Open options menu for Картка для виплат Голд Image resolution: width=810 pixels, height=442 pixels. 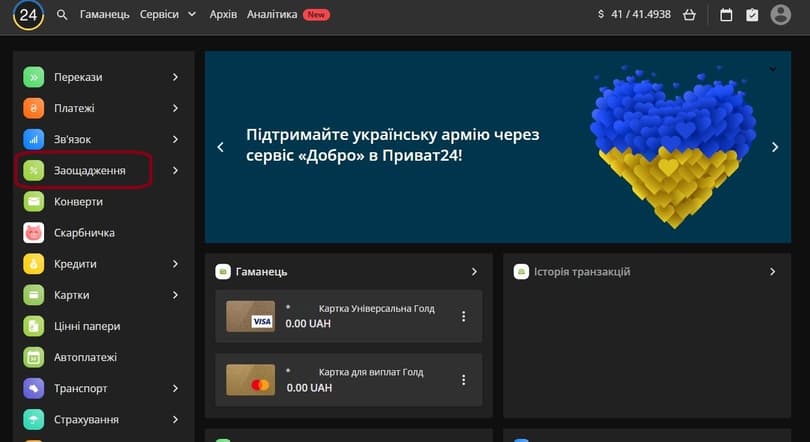(463, 380)
